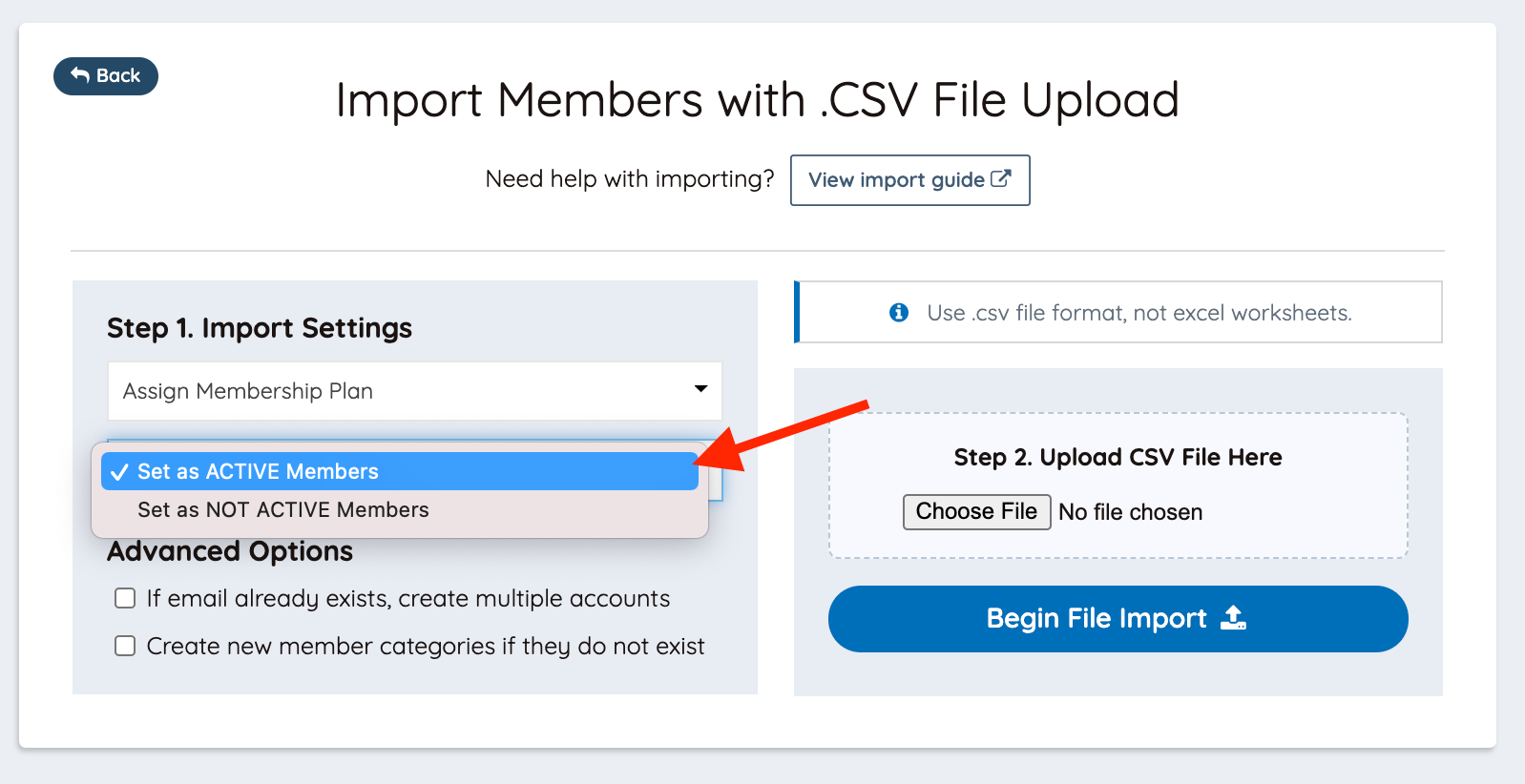Click the back arrow icon
The height and width of the screenshot is (784, 1525).
point(80,75)
